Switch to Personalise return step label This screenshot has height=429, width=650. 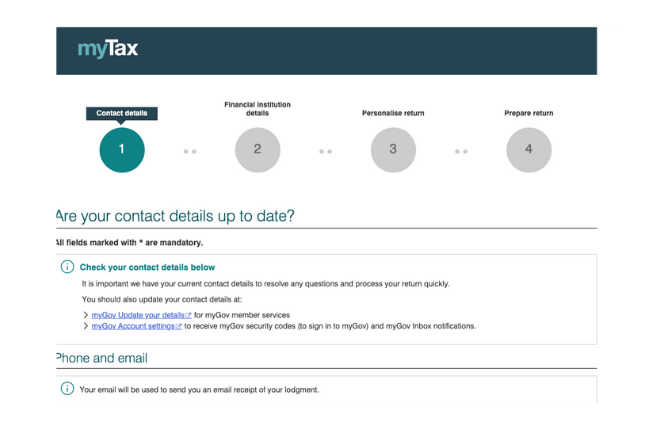393,114
